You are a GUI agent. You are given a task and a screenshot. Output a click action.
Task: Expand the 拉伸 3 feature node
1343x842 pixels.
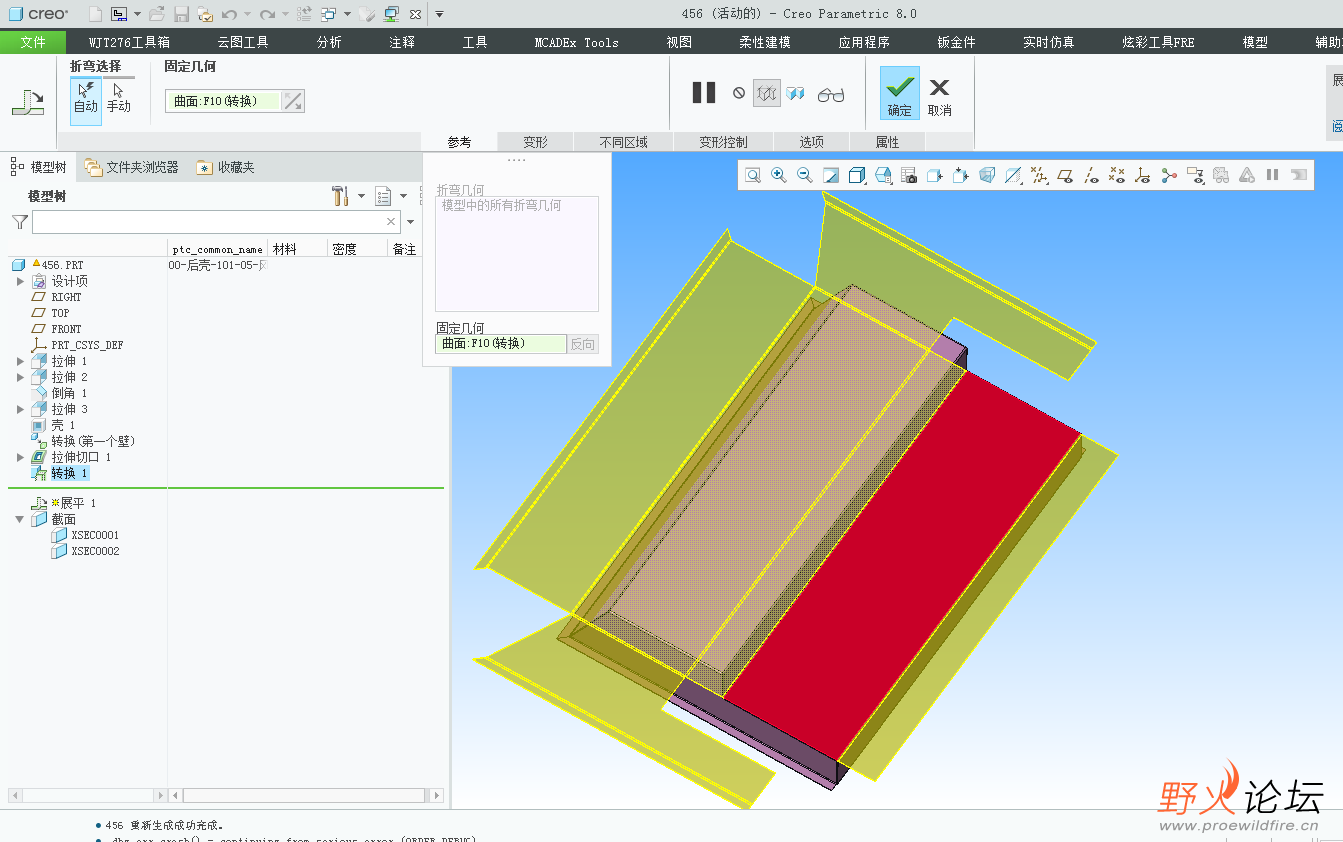click(20, 409)
